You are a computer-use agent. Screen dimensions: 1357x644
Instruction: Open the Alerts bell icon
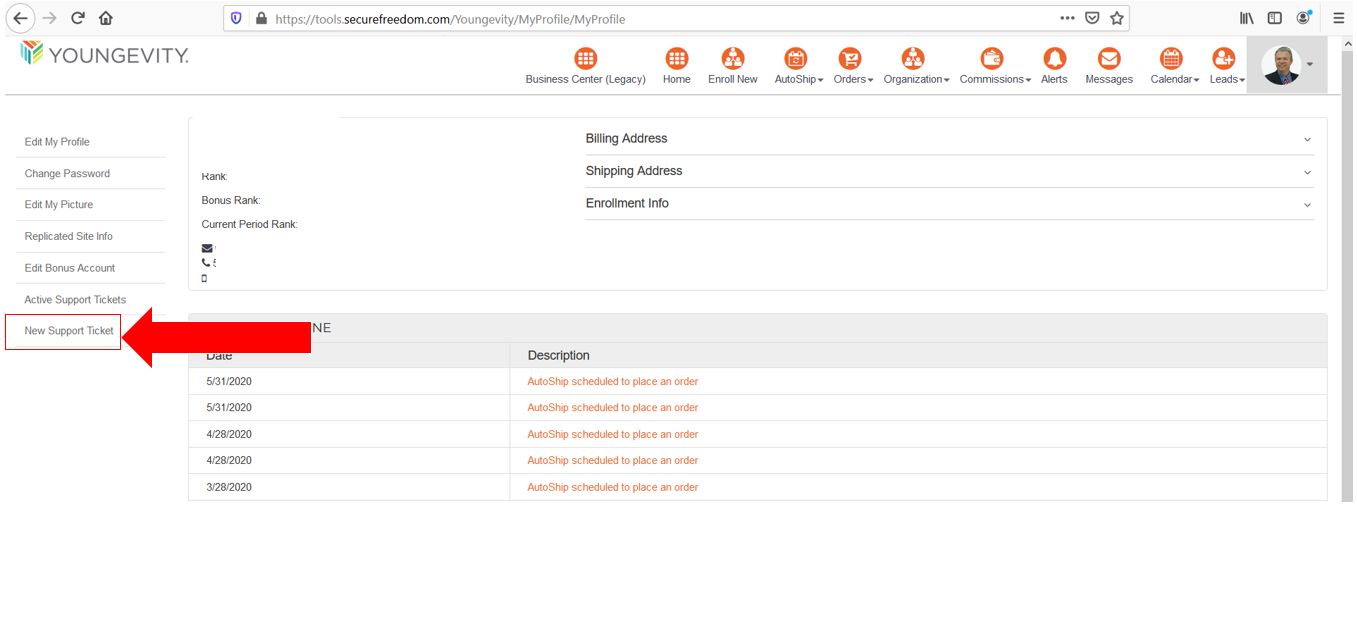click(x=1054, y=59)
